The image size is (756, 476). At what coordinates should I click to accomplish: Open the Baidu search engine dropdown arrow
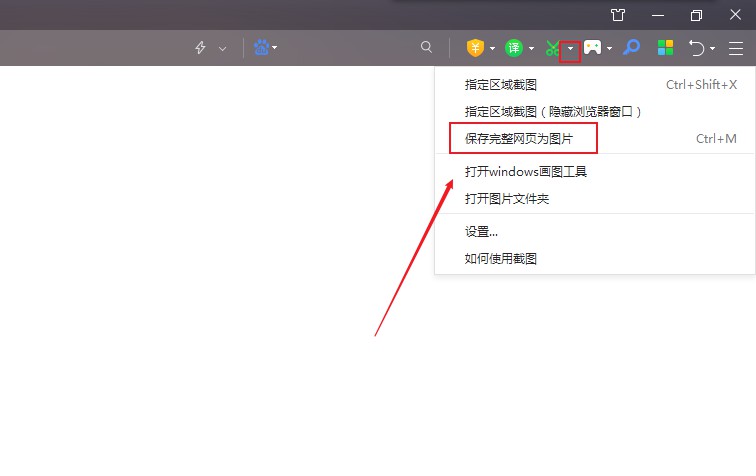(274, 48)
